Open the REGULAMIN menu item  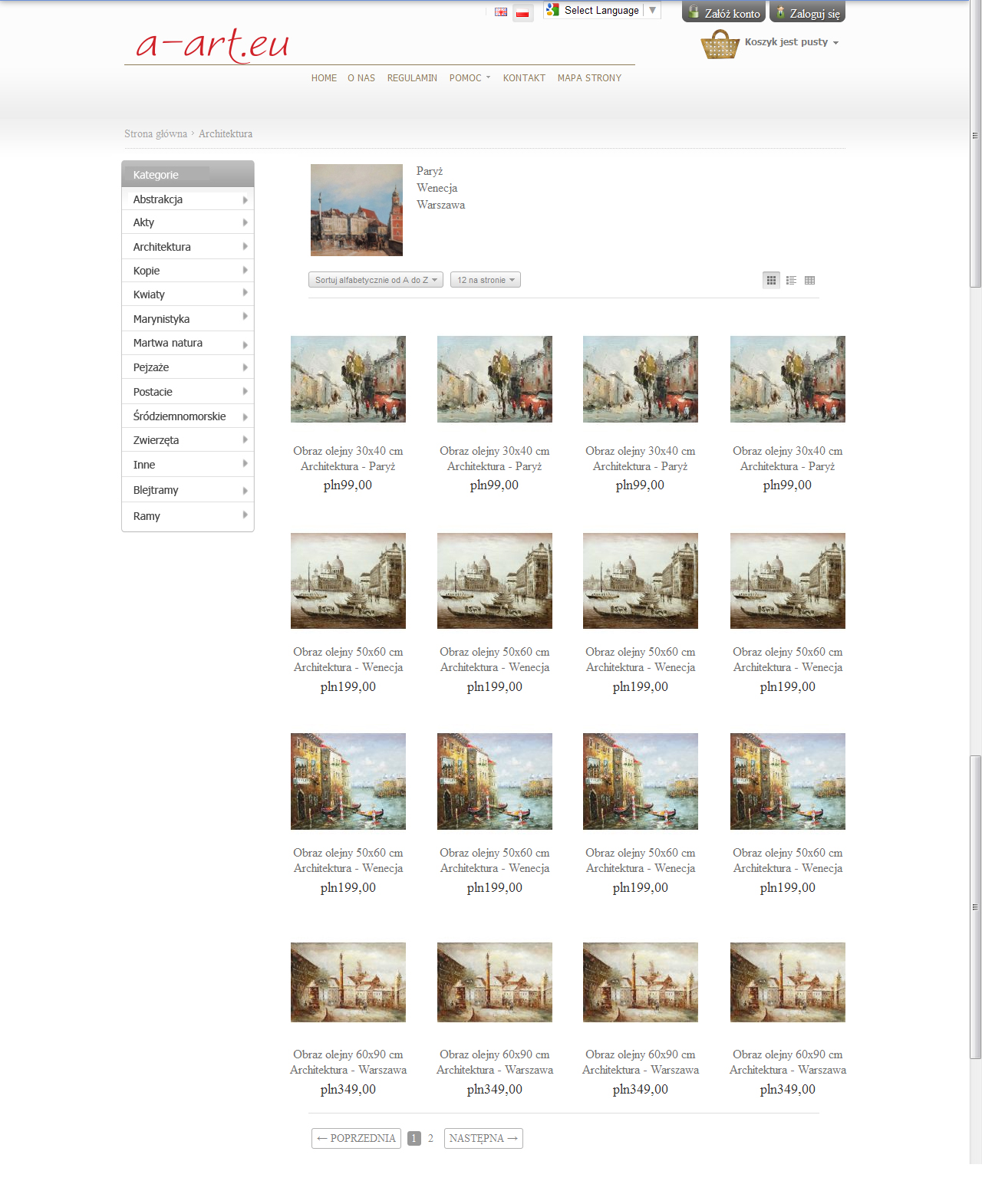click(x=412, y=78)
